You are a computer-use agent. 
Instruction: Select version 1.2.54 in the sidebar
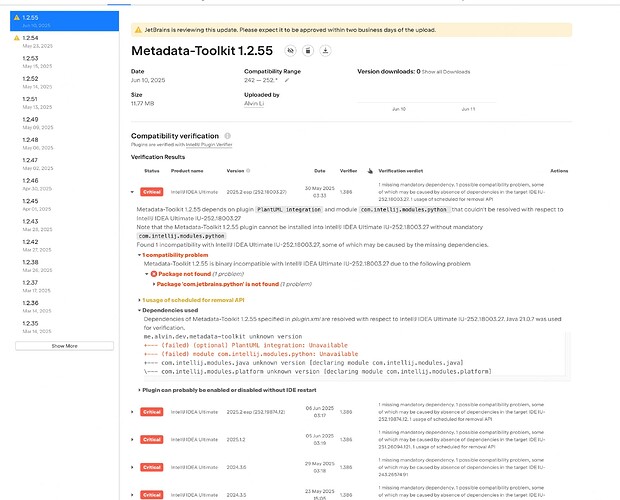tap(64, 42)
